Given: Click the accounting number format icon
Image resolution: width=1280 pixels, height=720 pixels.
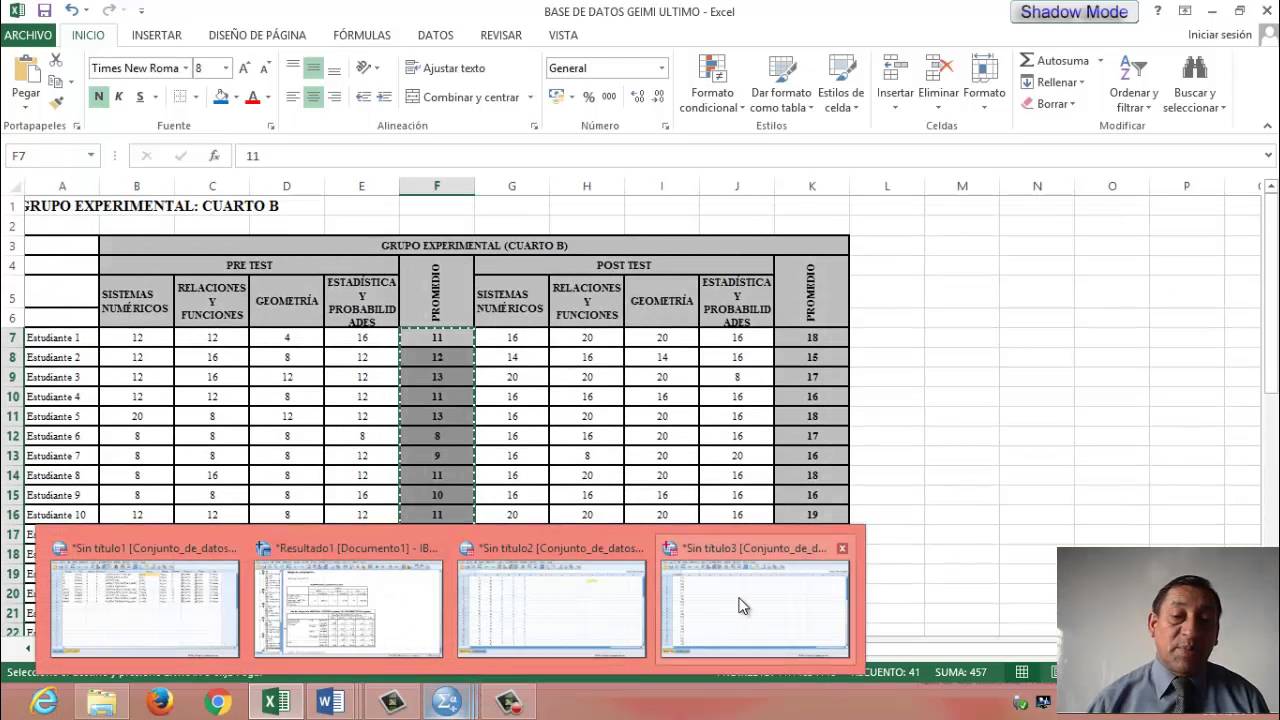Looking at the screenshot, I should (556, 97).
